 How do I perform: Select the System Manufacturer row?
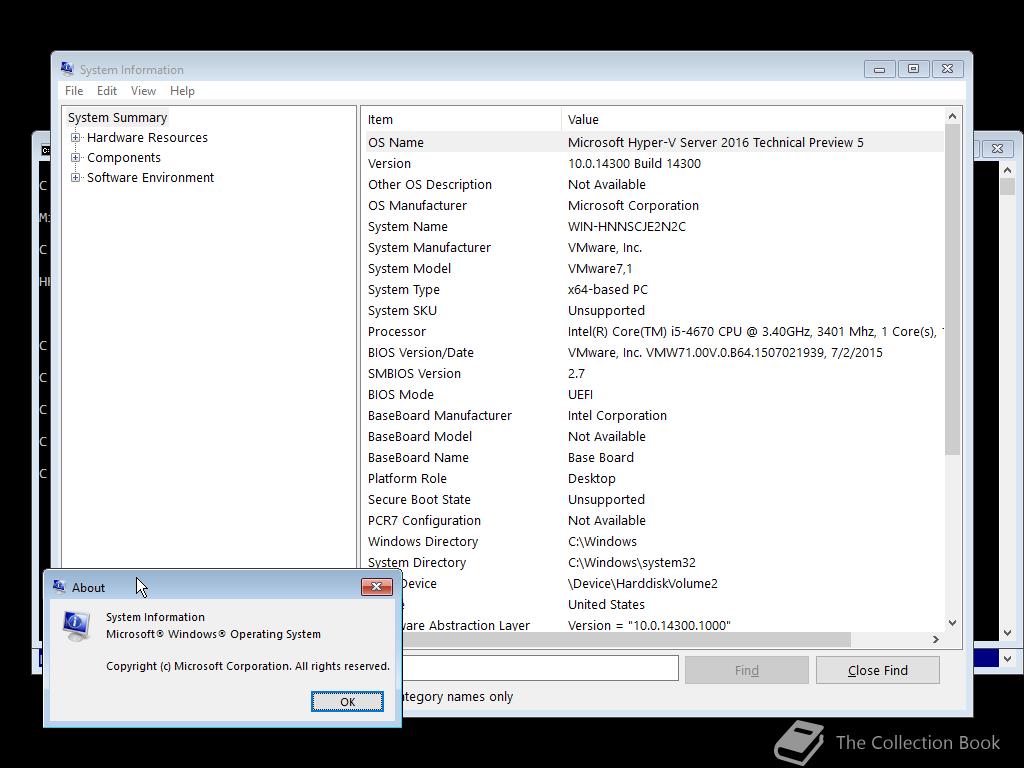[653, 248]
